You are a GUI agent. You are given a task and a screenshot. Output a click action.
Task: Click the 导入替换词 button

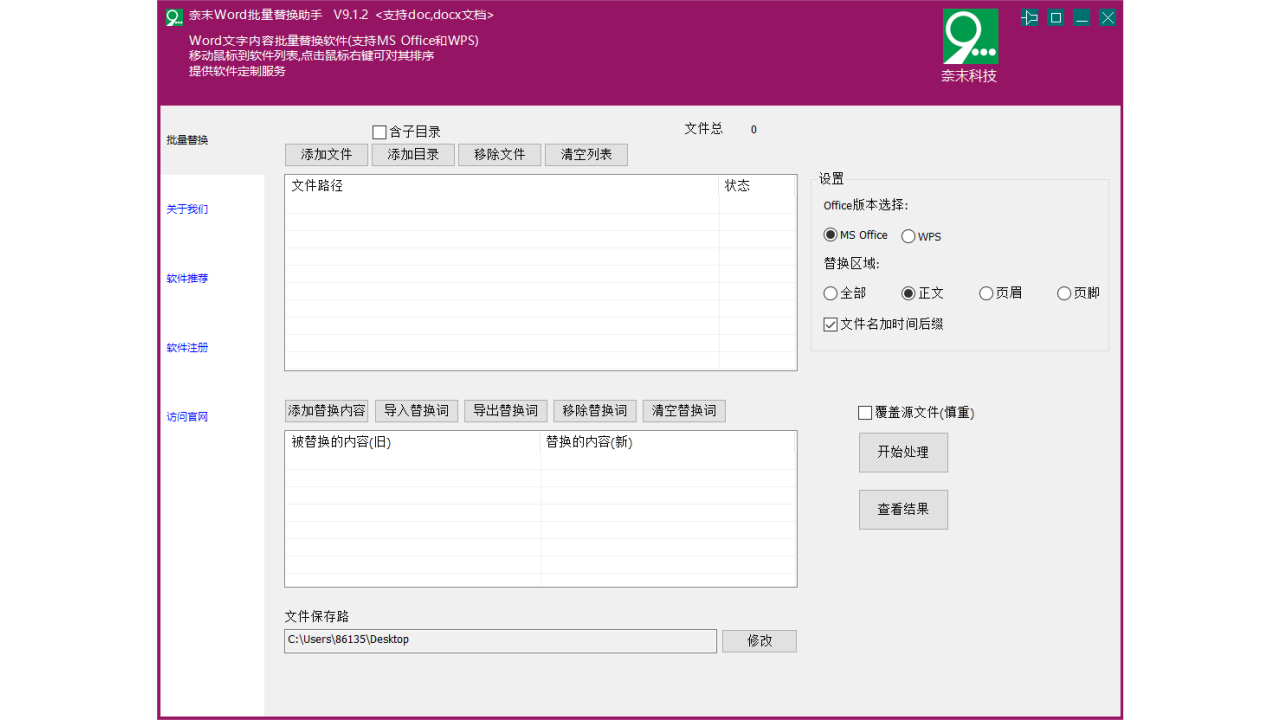(416, 411)
